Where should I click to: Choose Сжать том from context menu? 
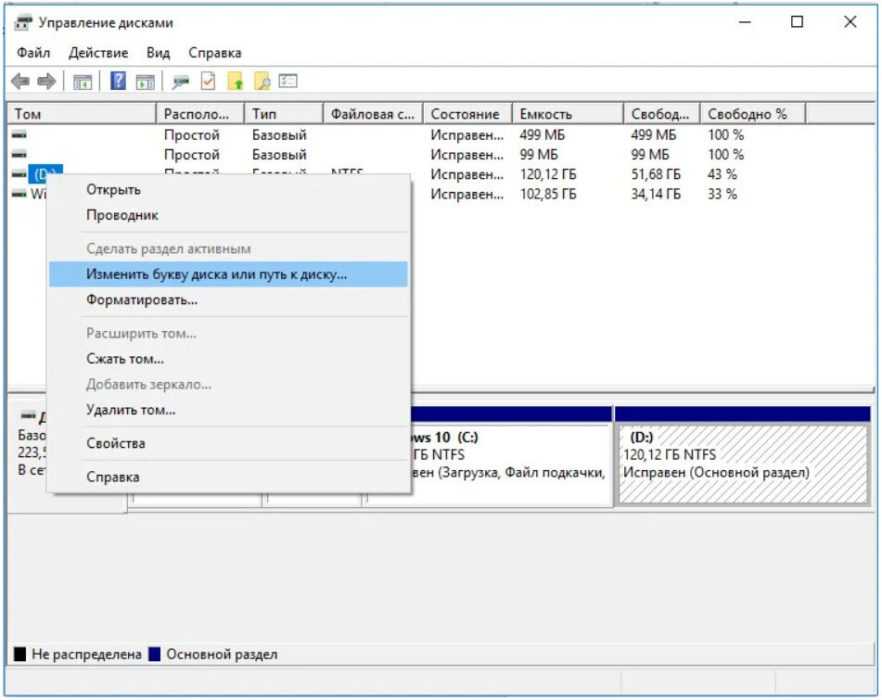pos(125,358)
